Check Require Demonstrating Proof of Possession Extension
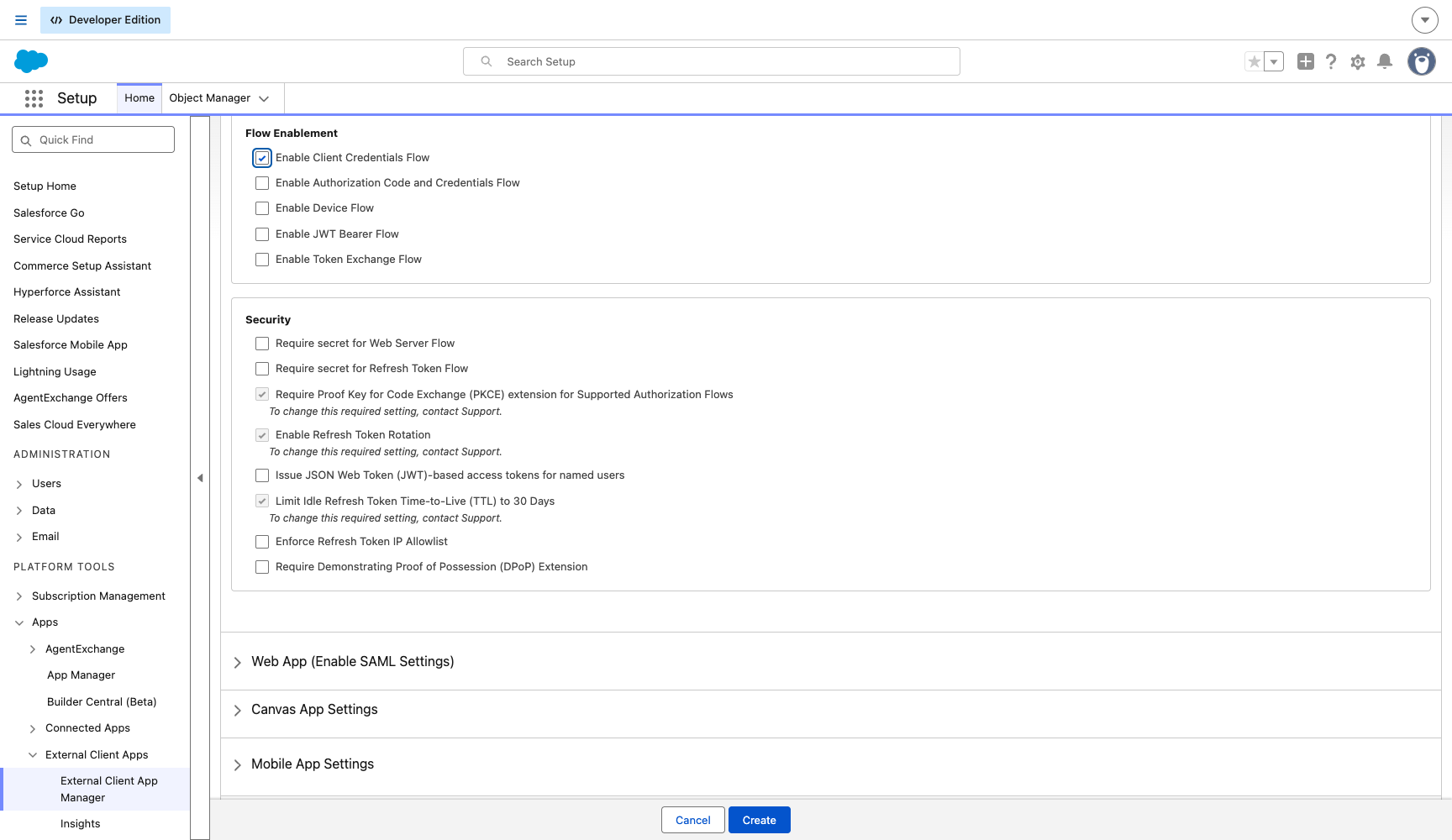 coord(262,567)
